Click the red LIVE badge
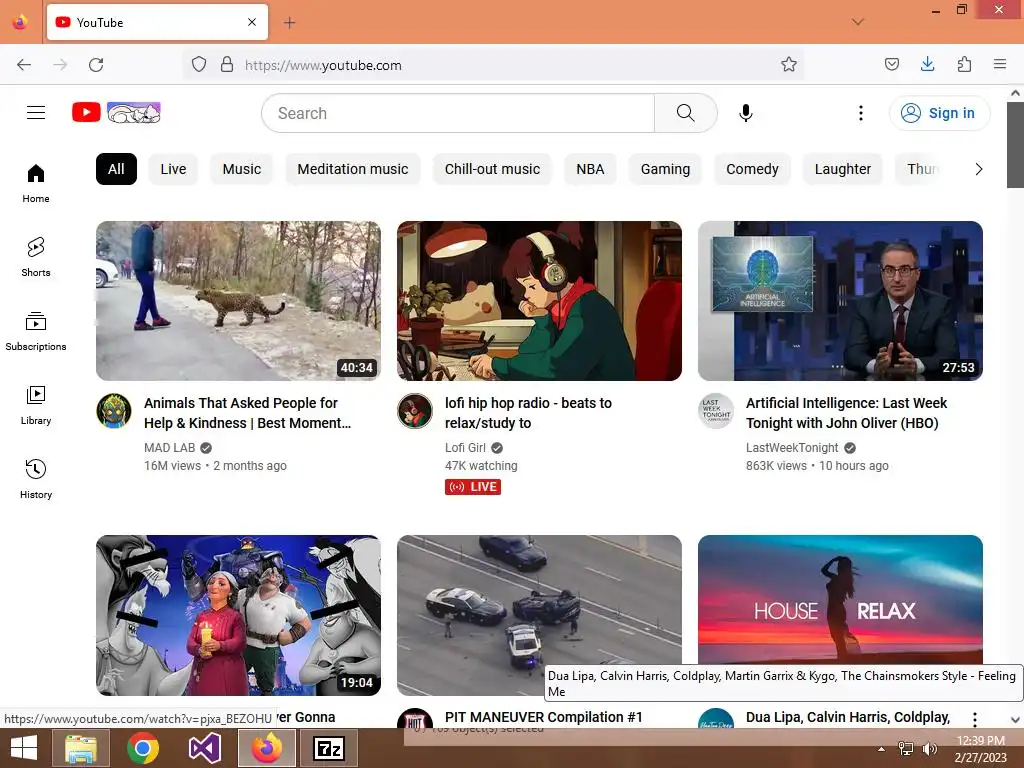Image resolution: width=1024 pixels, height=768 pixels. (473, 487)
